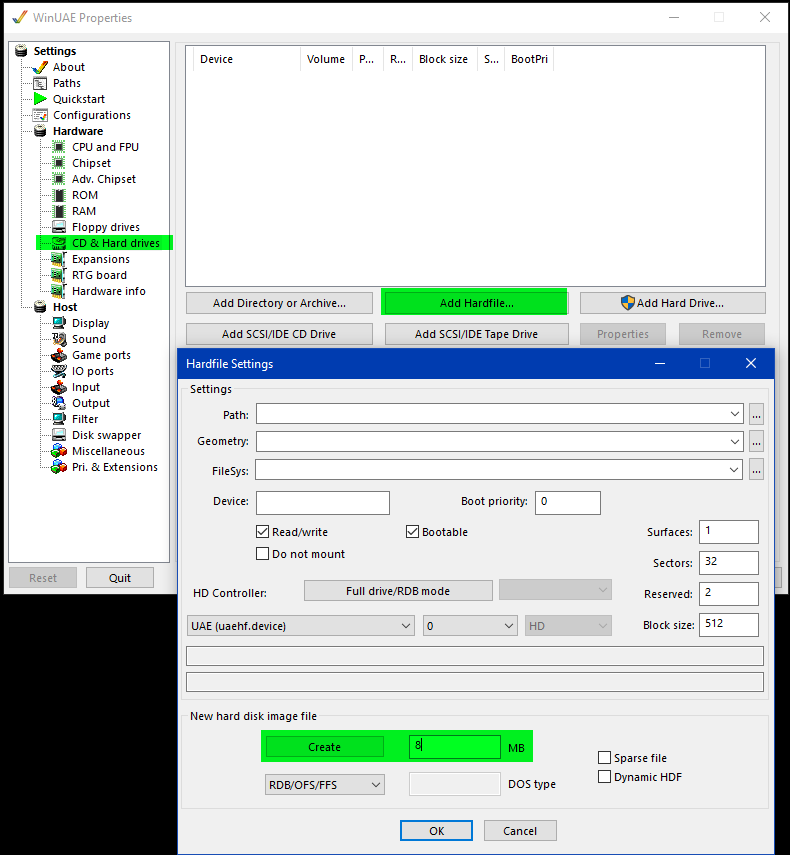Enable the Sparse file checkbox

[604, 758]
